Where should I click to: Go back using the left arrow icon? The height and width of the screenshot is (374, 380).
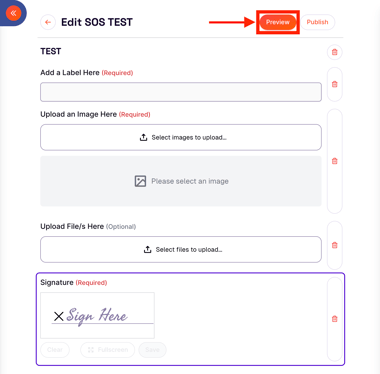[48, 22]
